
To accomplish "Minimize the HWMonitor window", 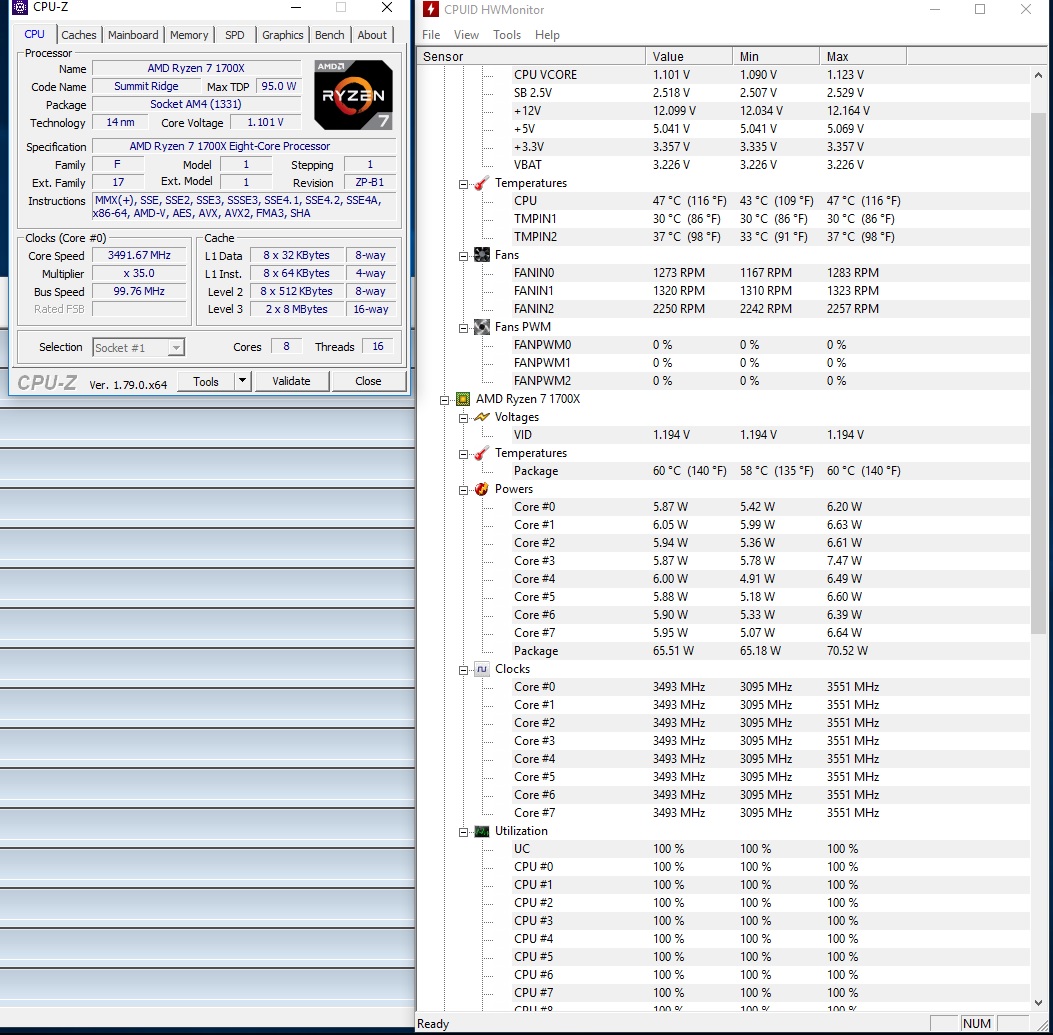I will click(x=934, y=9).
